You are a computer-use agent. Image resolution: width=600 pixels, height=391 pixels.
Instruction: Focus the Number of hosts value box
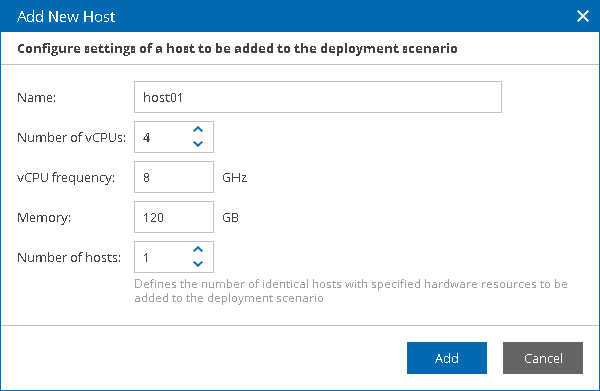[x=163, y=257]
